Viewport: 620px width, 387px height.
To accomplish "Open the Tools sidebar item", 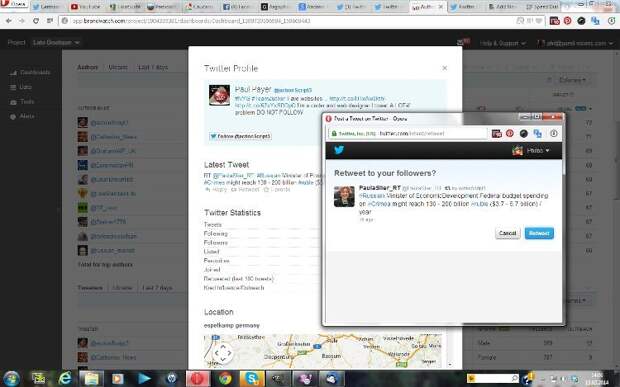I will coord(22,102).
